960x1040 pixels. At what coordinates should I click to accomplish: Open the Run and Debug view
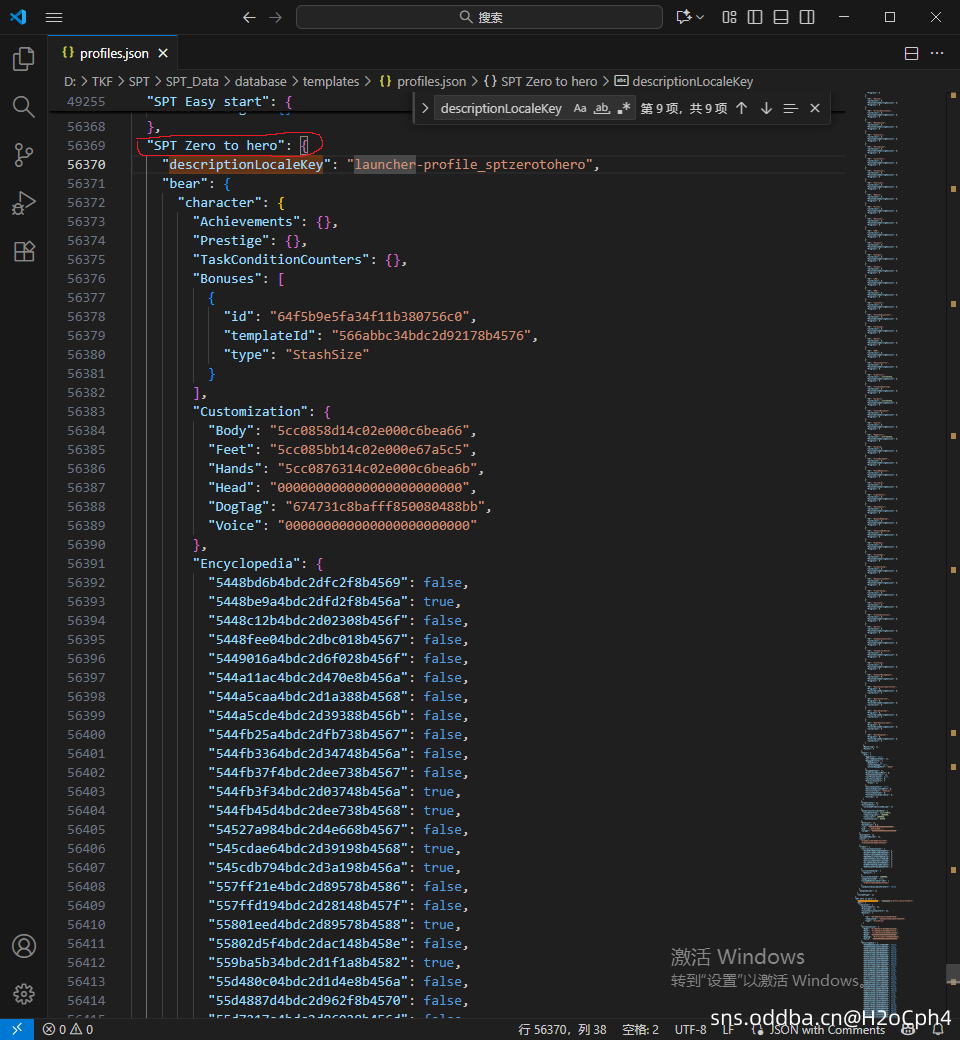[x=24, y=203]
